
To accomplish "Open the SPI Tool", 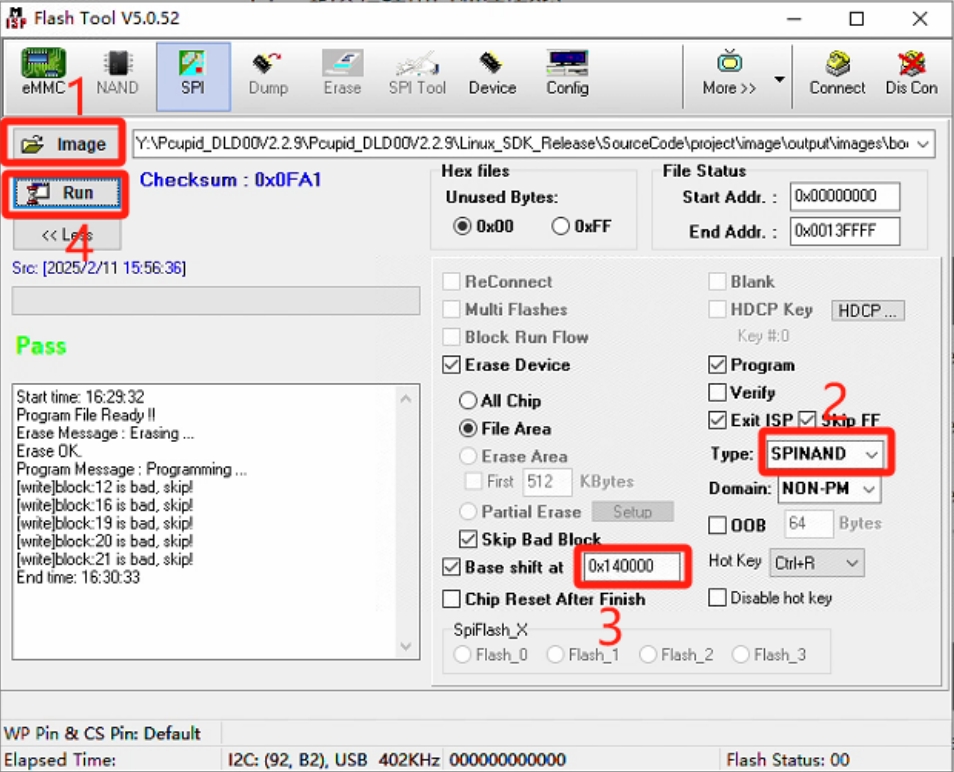I will pos(417,74).
